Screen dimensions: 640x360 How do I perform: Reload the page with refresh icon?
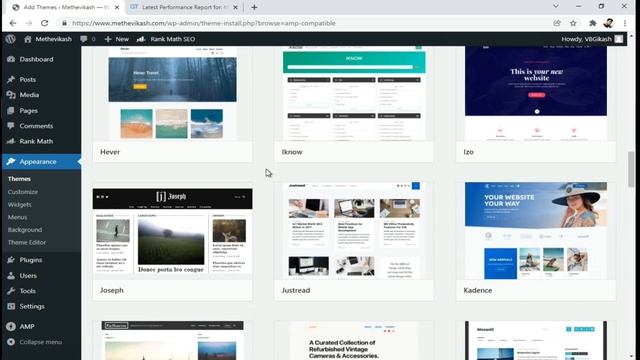[x=44, y=23]
